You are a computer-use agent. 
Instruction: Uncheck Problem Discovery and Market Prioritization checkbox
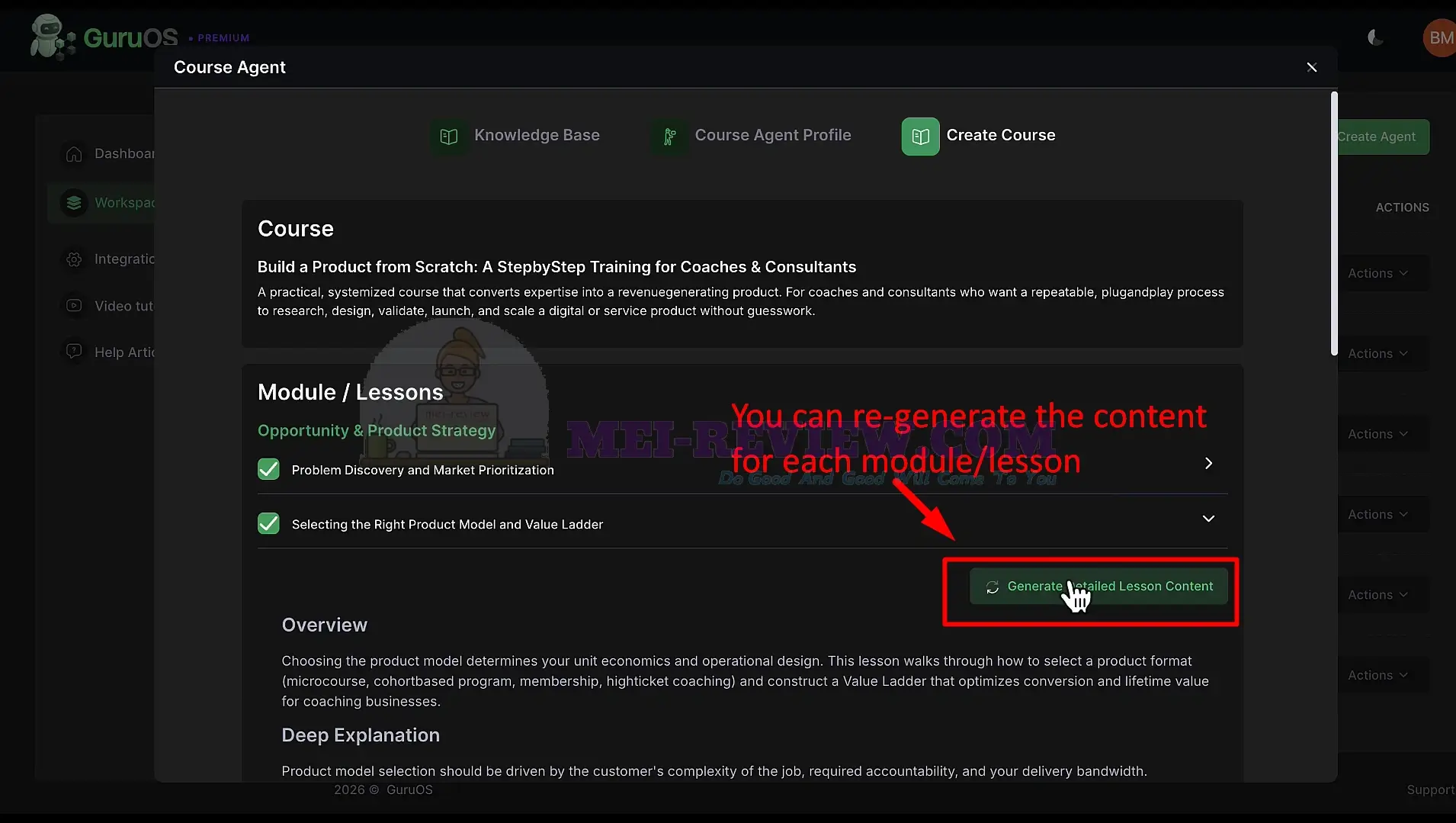pos(268,469)
